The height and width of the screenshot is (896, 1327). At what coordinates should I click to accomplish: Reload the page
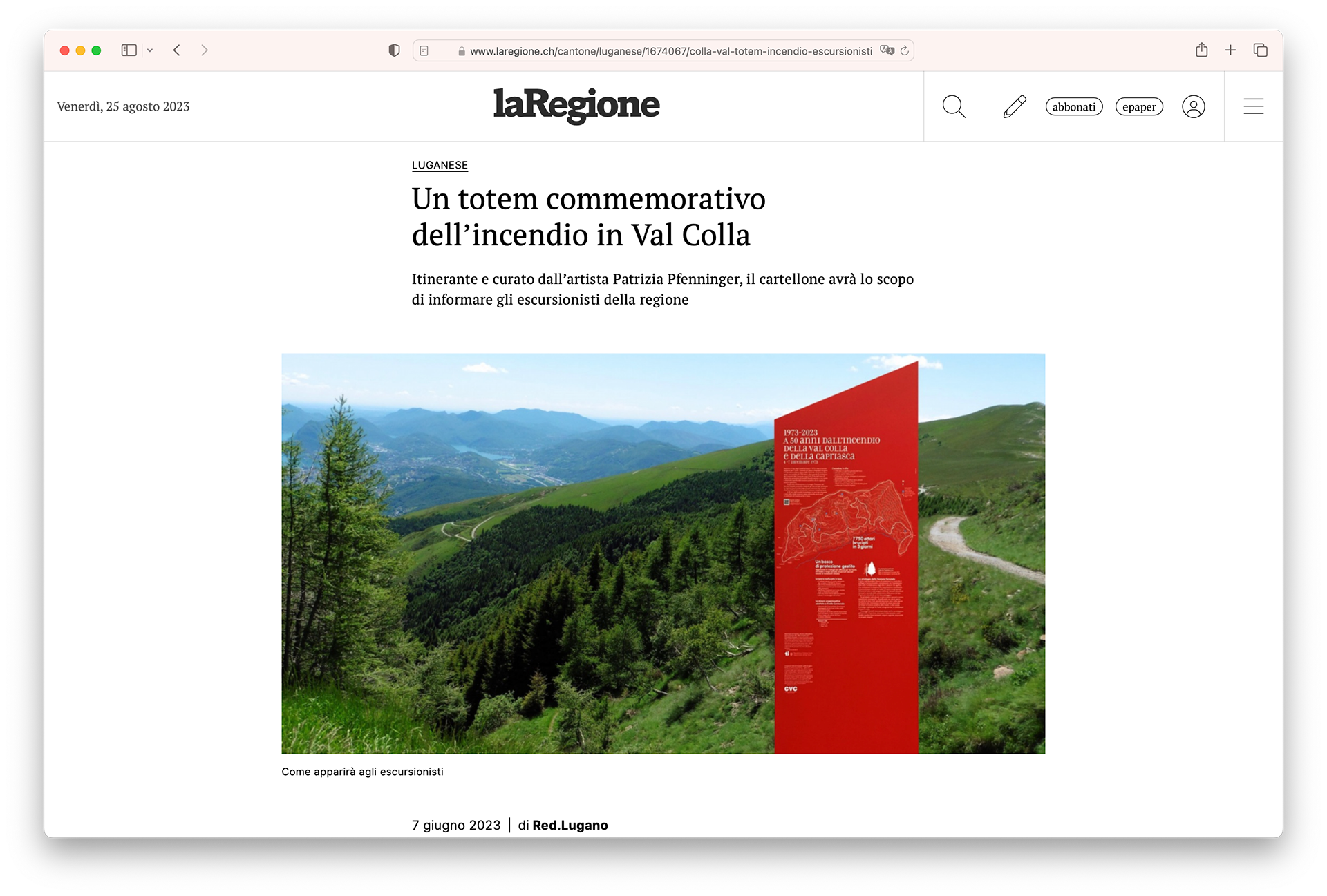pyautogui.click(x=904, y=50)
